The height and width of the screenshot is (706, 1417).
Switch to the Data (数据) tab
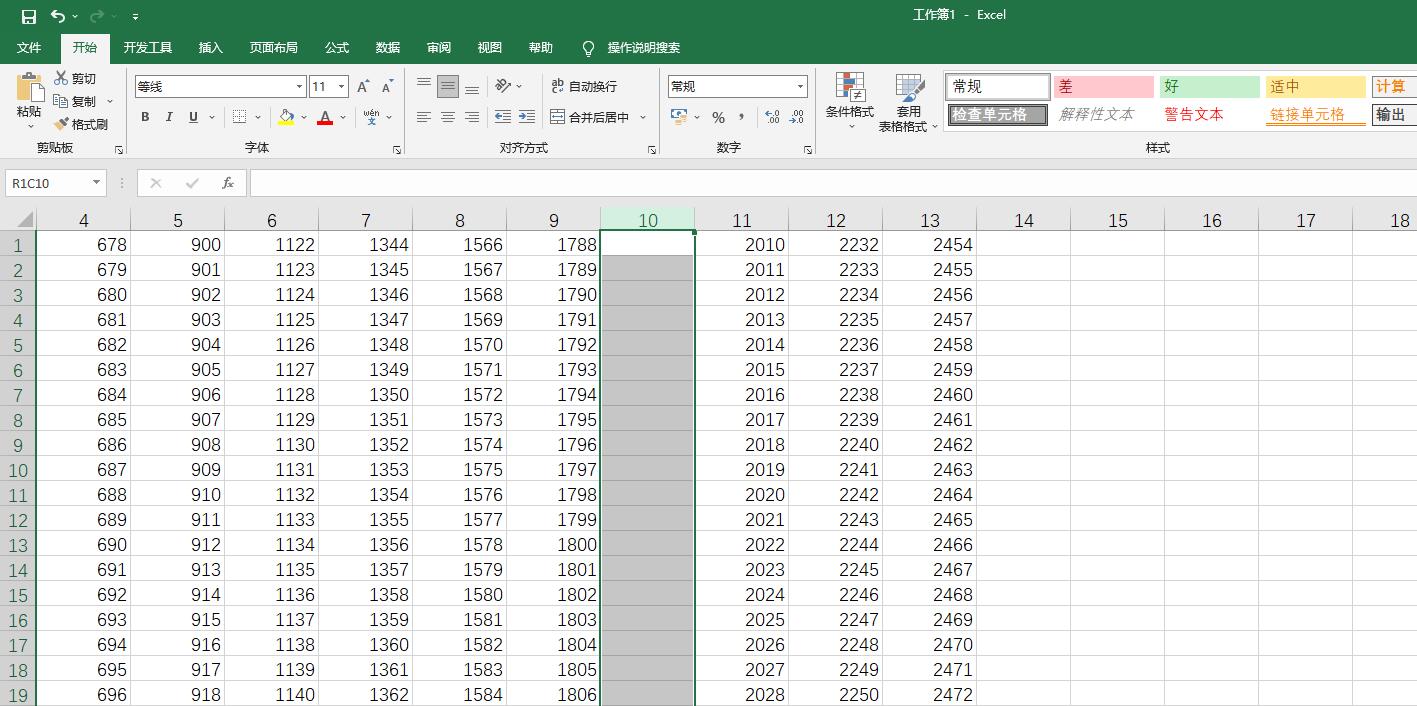pyautogui.click(x=388, y=47)
